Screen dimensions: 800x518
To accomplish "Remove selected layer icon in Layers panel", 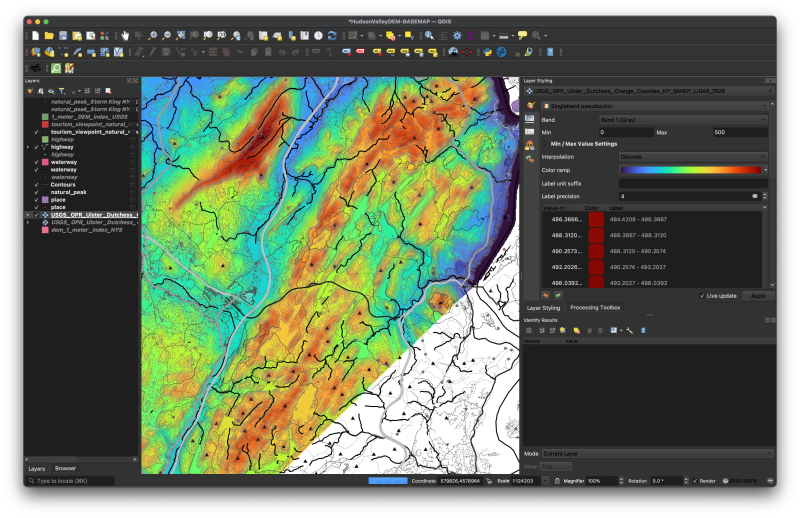I will (108, 91).
